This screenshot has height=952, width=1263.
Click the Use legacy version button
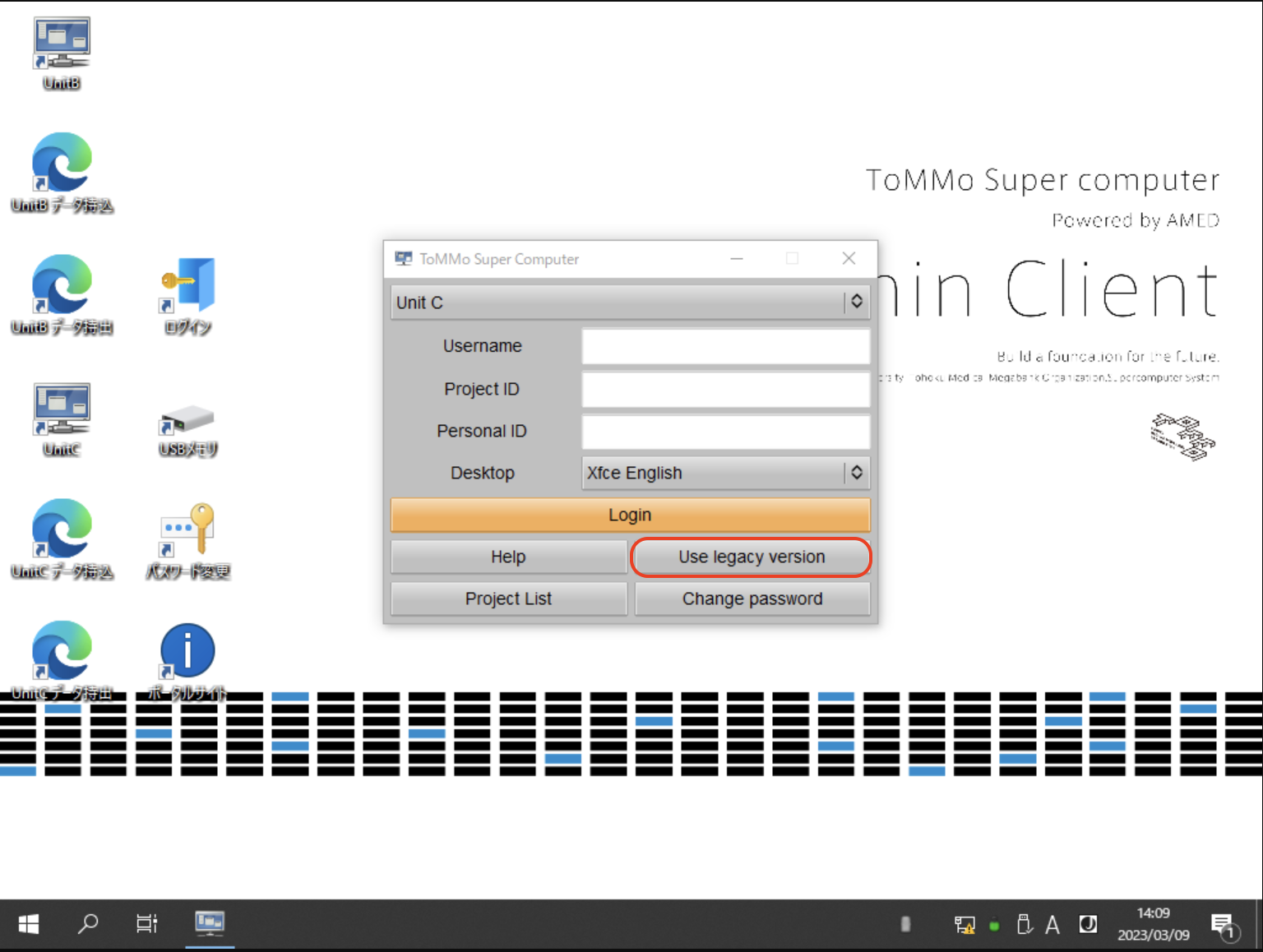pos(752,557)
